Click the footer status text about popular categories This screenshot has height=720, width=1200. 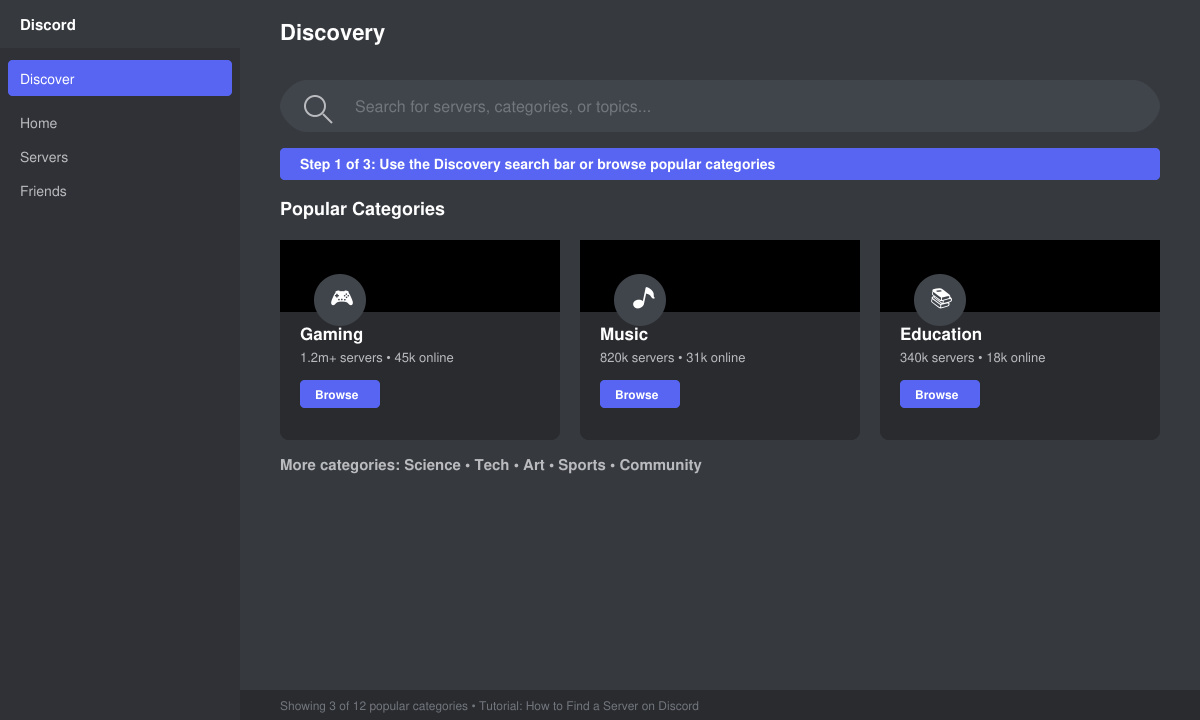tap(489, 706)
